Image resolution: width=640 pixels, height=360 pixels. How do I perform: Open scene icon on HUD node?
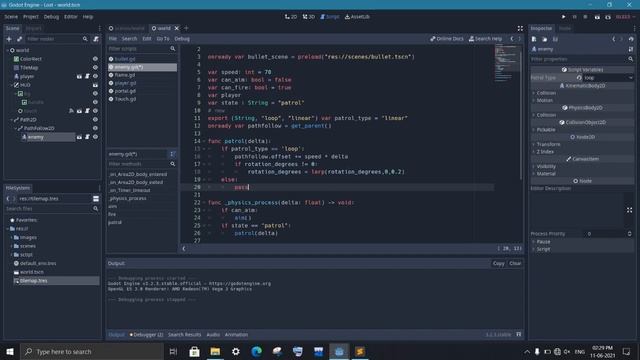coord(95,85)
